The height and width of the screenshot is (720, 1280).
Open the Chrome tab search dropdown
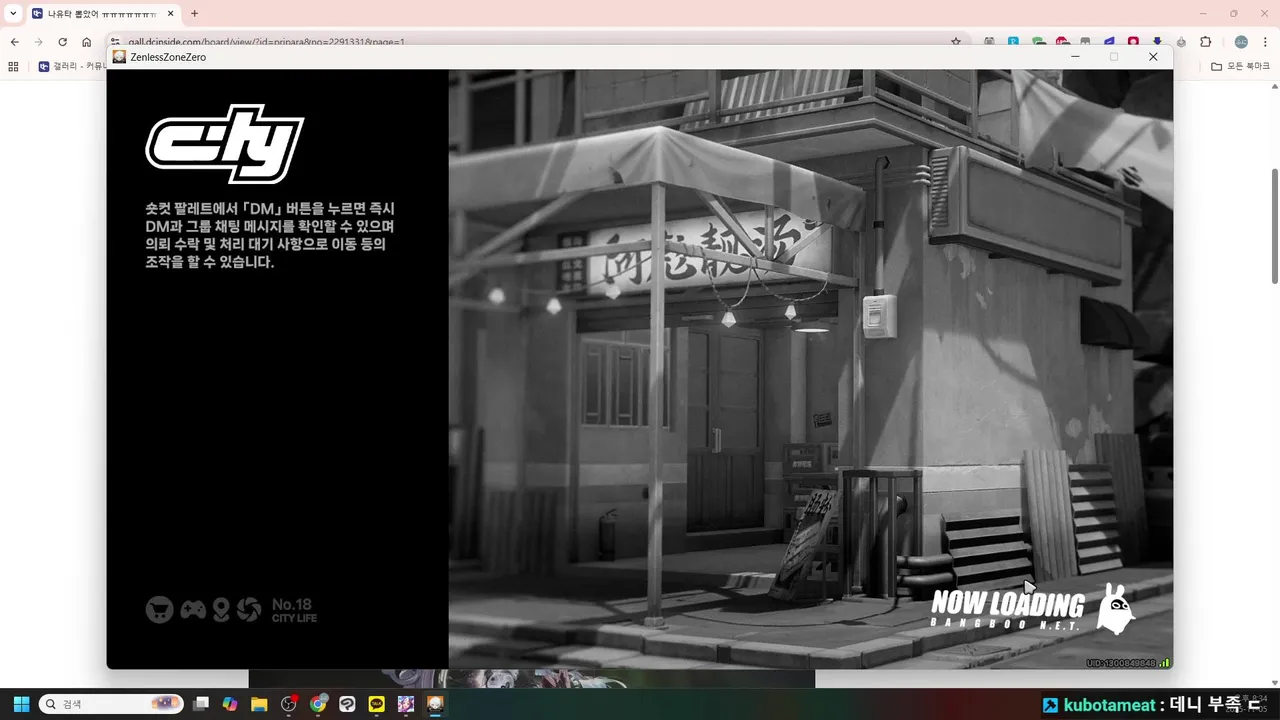point(13,14)
